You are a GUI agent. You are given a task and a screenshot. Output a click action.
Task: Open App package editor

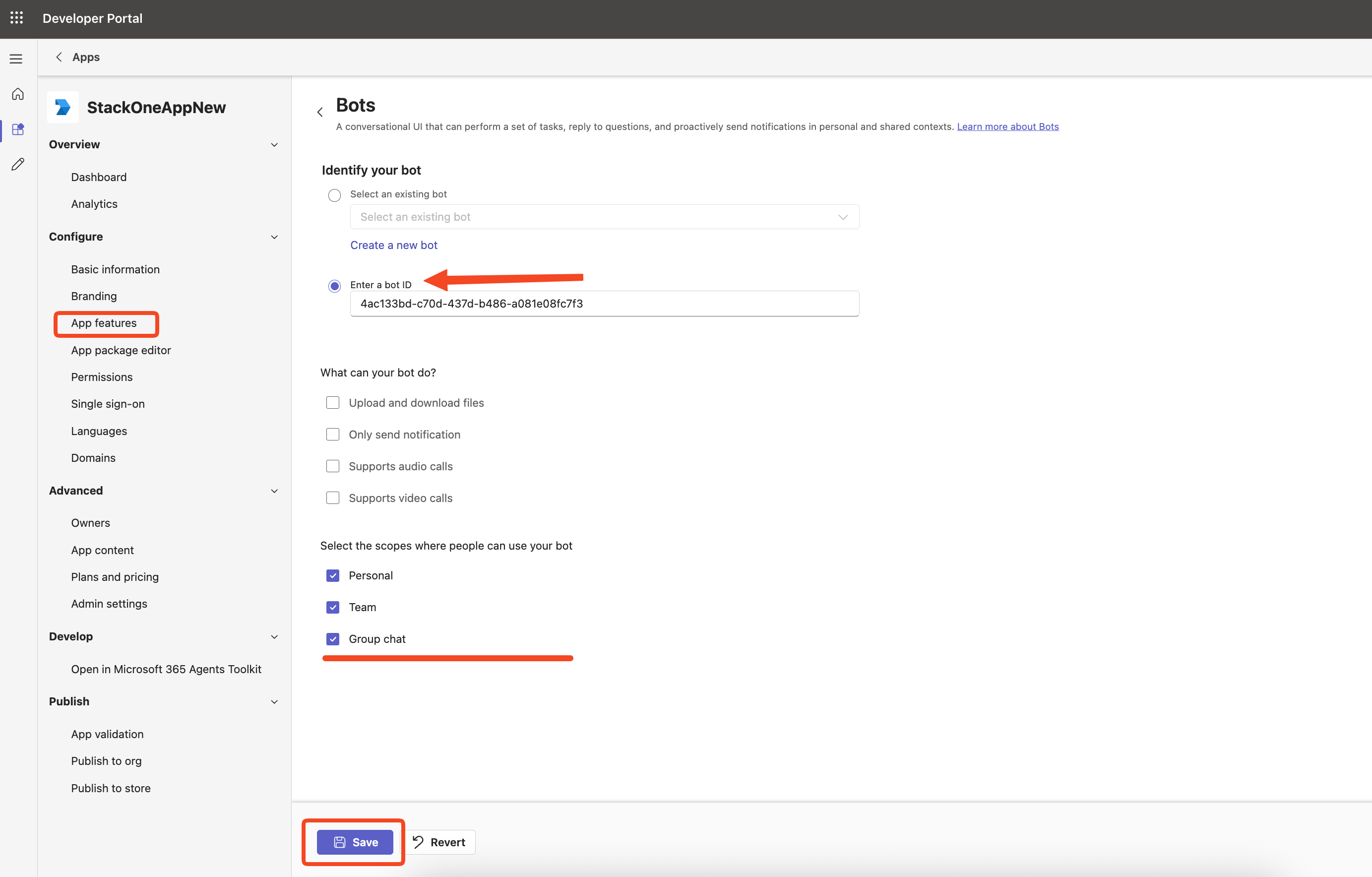[x=121, y=351]
